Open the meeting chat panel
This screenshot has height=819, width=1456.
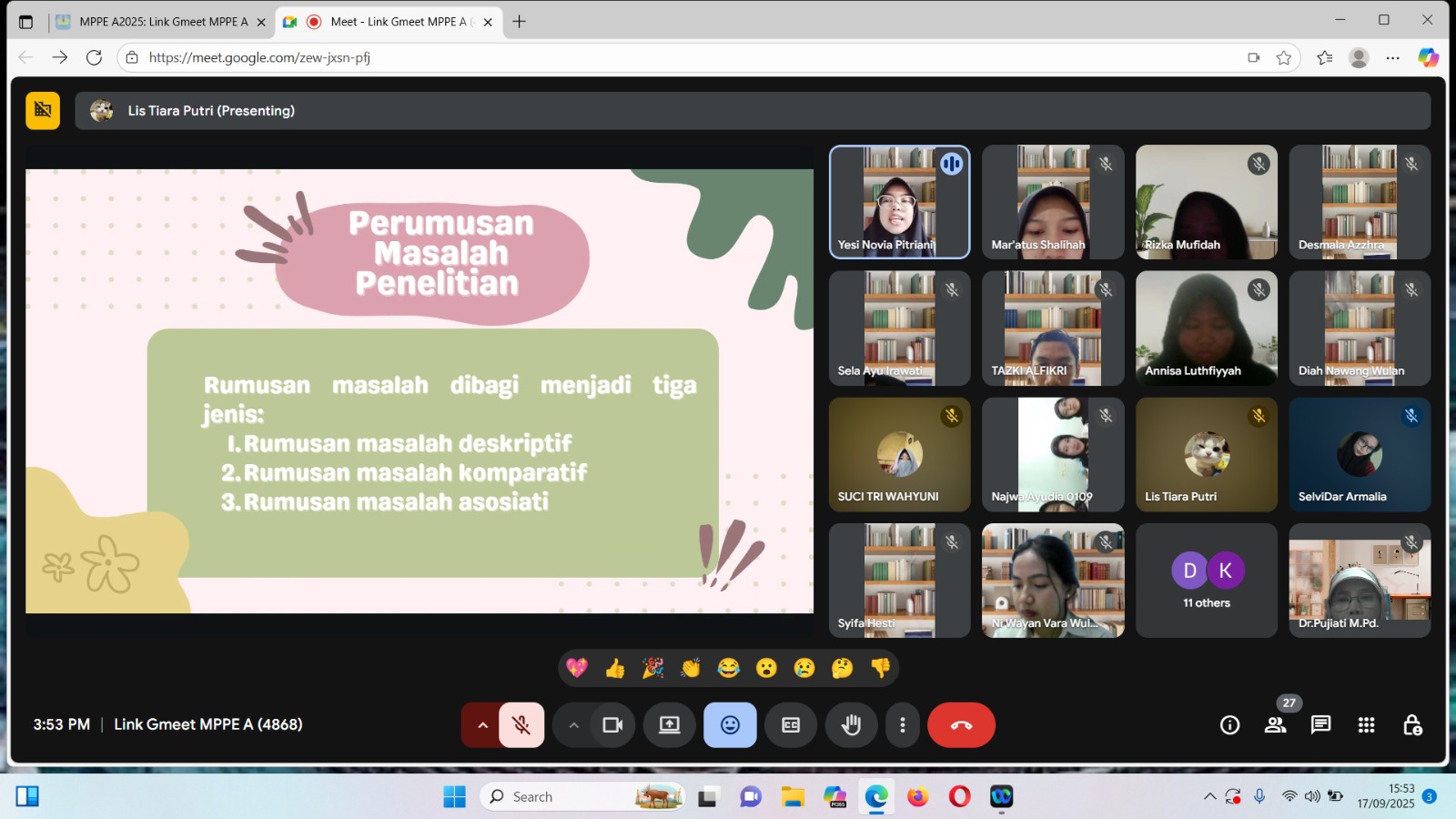1320,725
